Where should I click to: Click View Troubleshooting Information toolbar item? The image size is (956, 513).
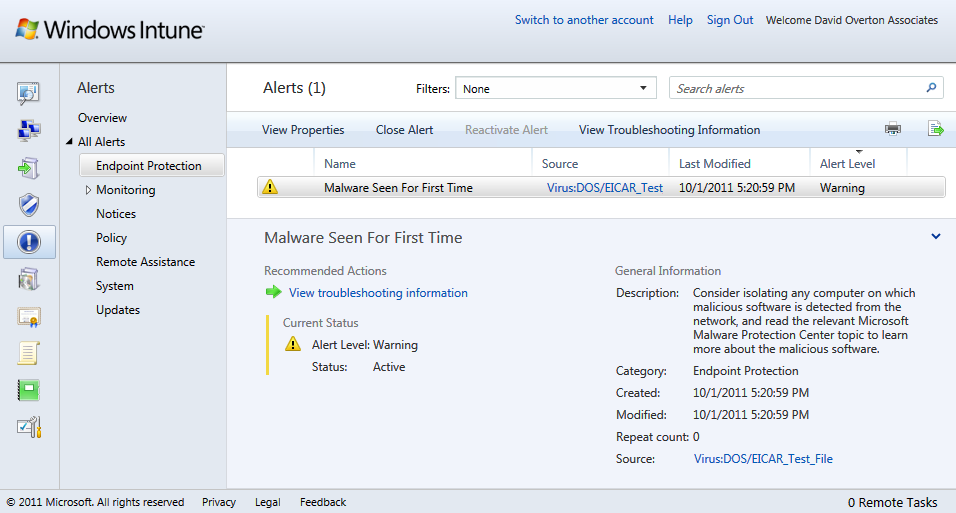point(669,129)
